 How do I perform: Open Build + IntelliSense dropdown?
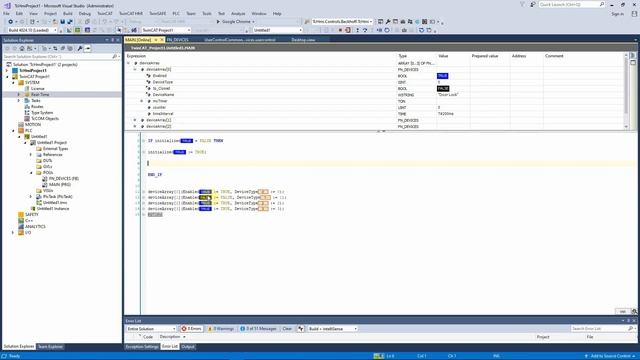[x=332, y=329]
